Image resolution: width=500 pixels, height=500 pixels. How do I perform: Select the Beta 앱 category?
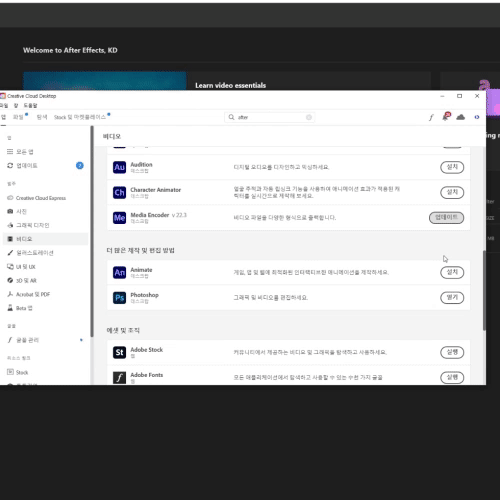pyautogui.click(x=20, y=308)
